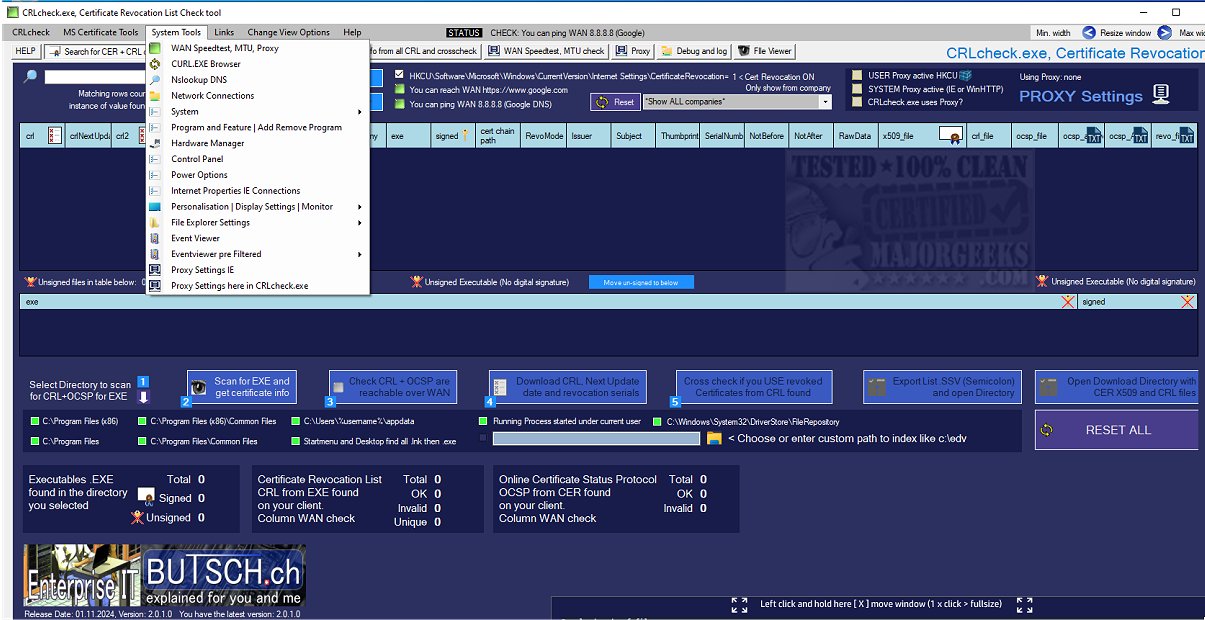Click the revo_file column TXT icon
The height and width of the screenshot is (620, 1205).
[x=1187, y=136]
